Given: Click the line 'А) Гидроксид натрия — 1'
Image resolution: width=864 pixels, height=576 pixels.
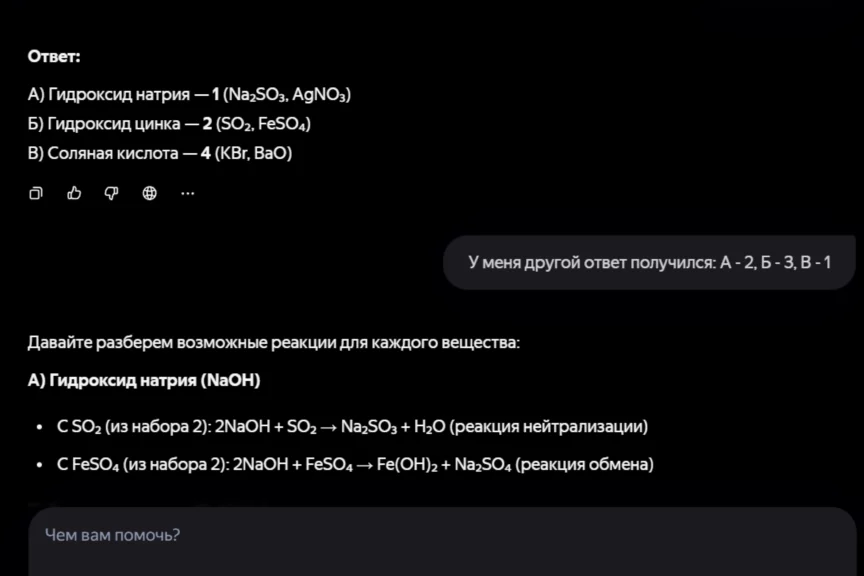Looking at the screenshot, I should tap(120, 95).
